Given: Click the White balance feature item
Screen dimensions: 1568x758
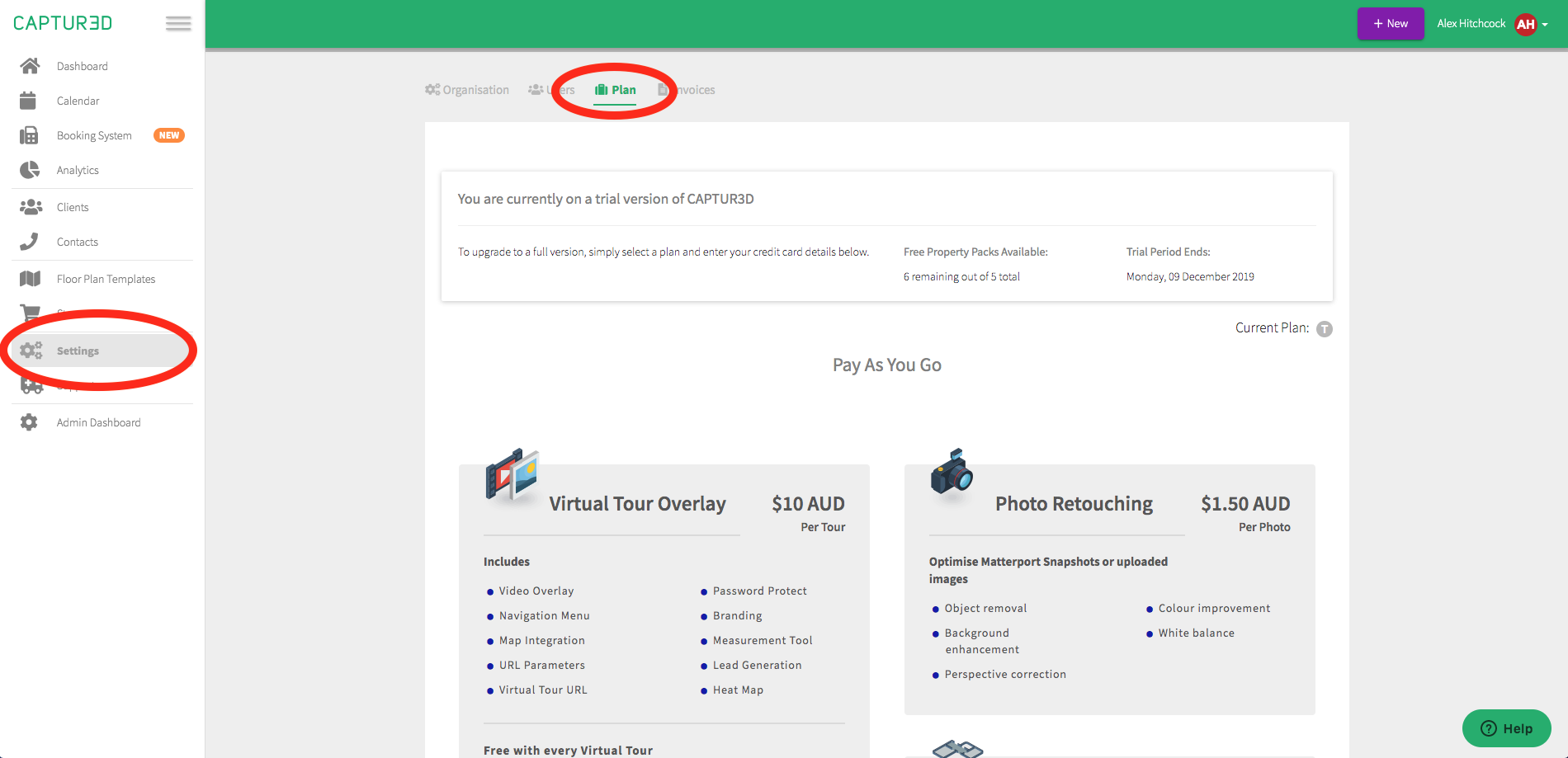Looking at the screenshot, I should pyautogui.click(x=1197, y=633).
